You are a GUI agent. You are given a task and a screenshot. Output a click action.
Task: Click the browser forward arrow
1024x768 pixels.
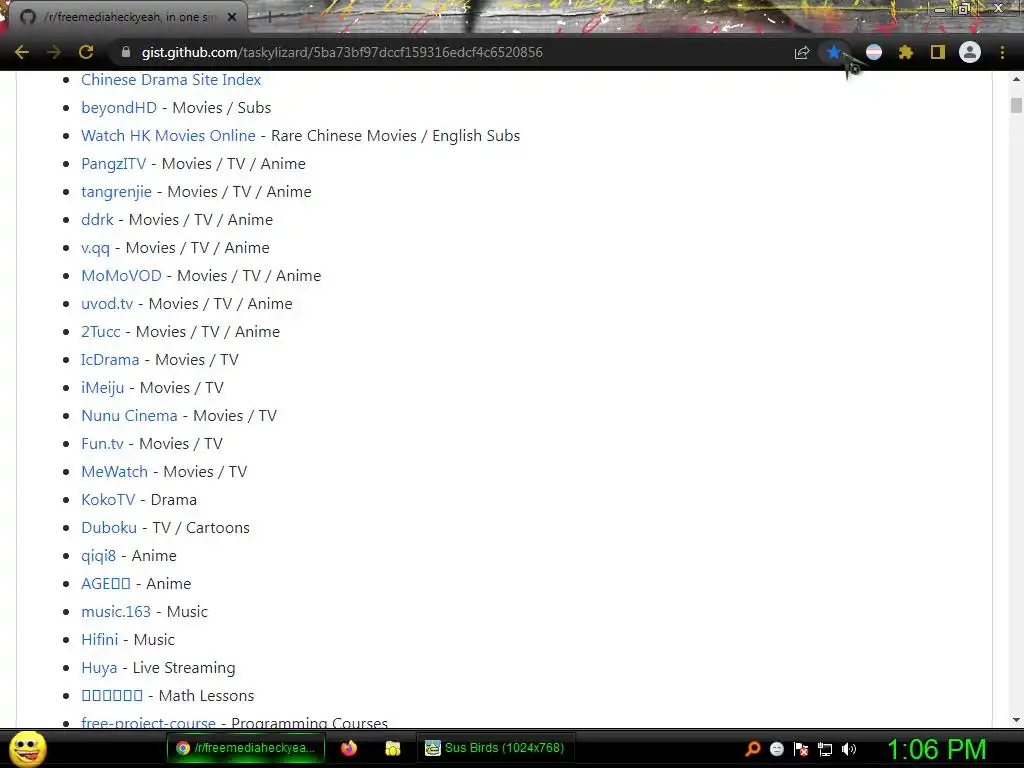point(54,52)
